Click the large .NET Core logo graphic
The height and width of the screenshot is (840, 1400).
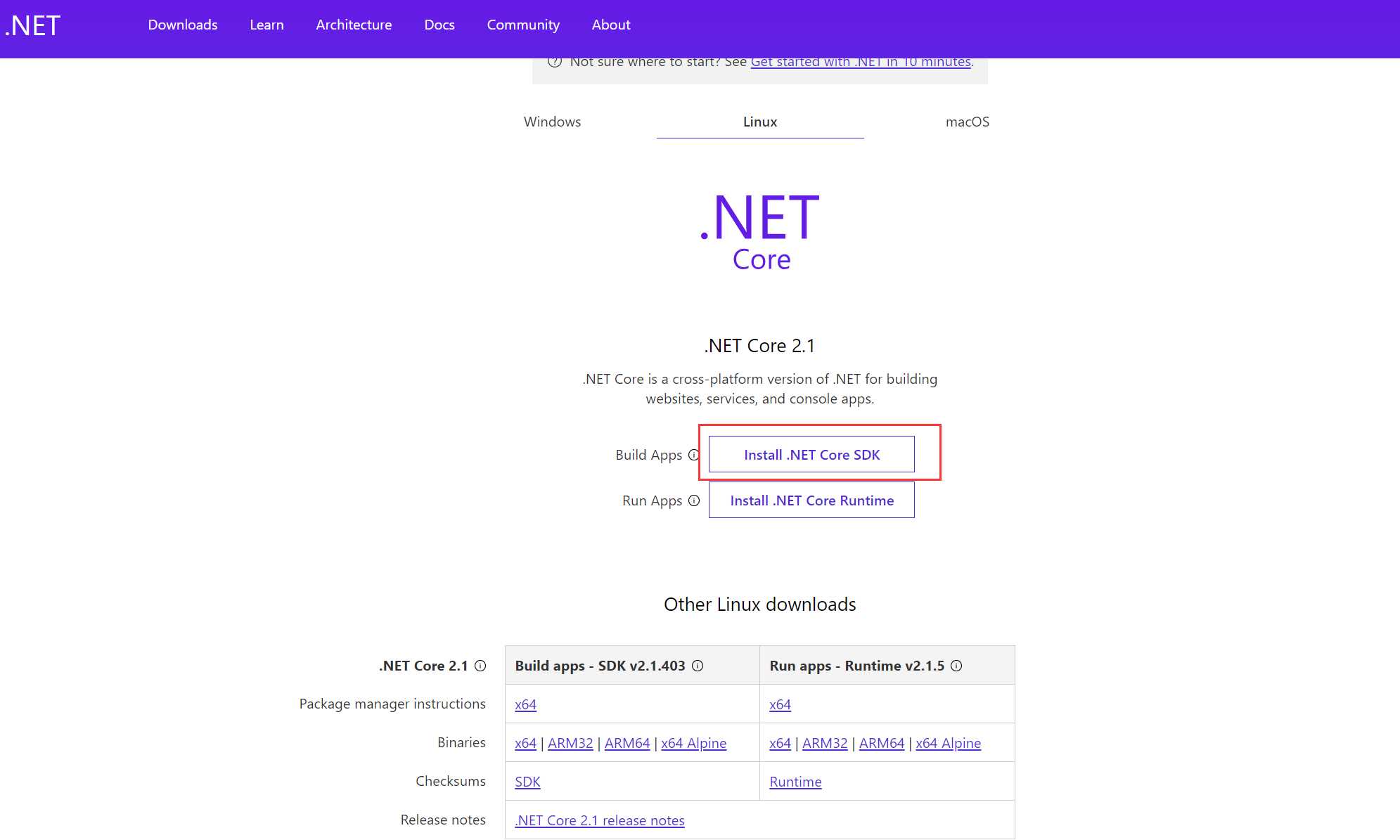pyautogui.click(x=760, y=231)
